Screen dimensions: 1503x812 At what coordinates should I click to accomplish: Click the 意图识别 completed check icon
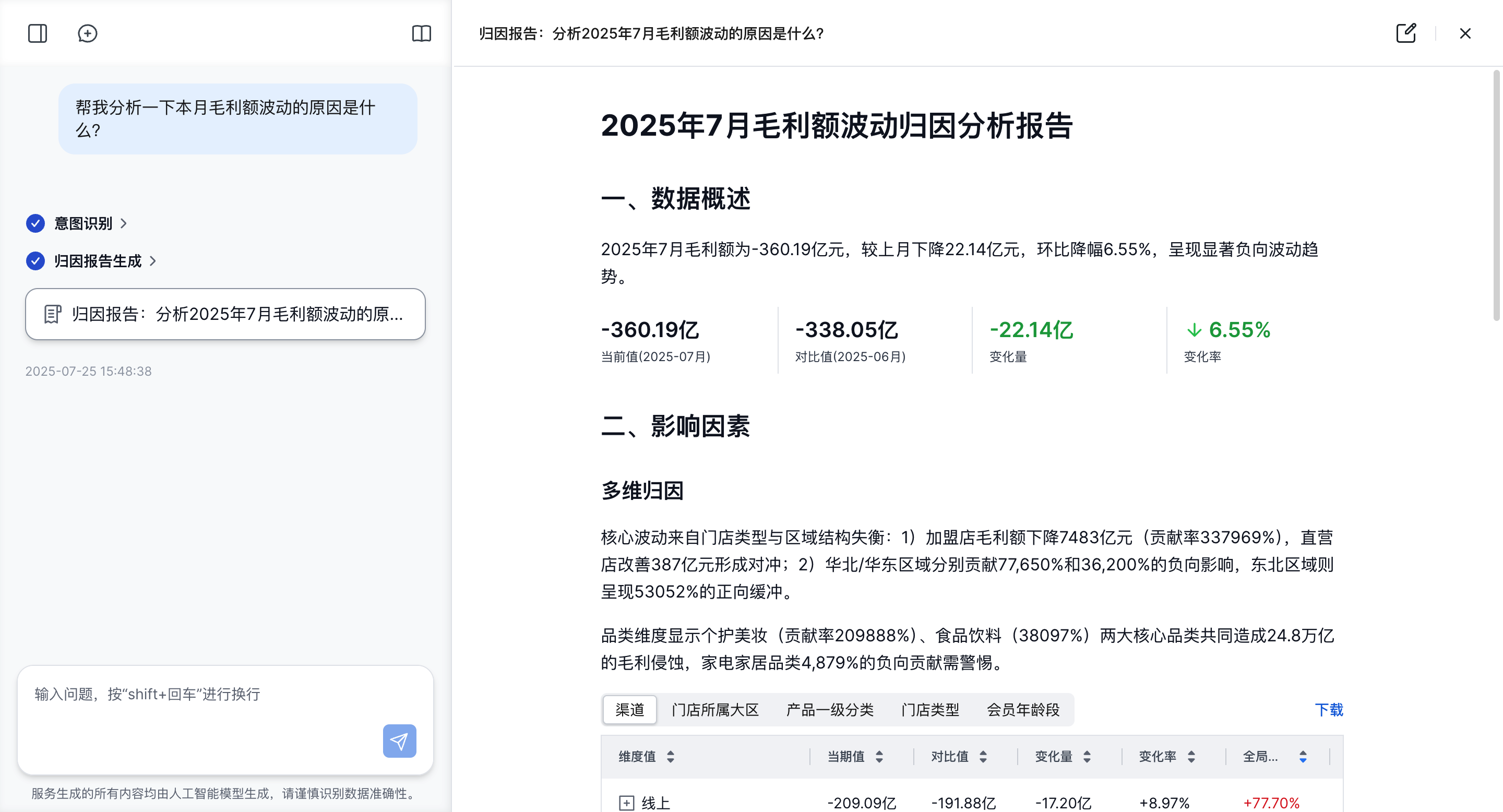tap(35, 223)
